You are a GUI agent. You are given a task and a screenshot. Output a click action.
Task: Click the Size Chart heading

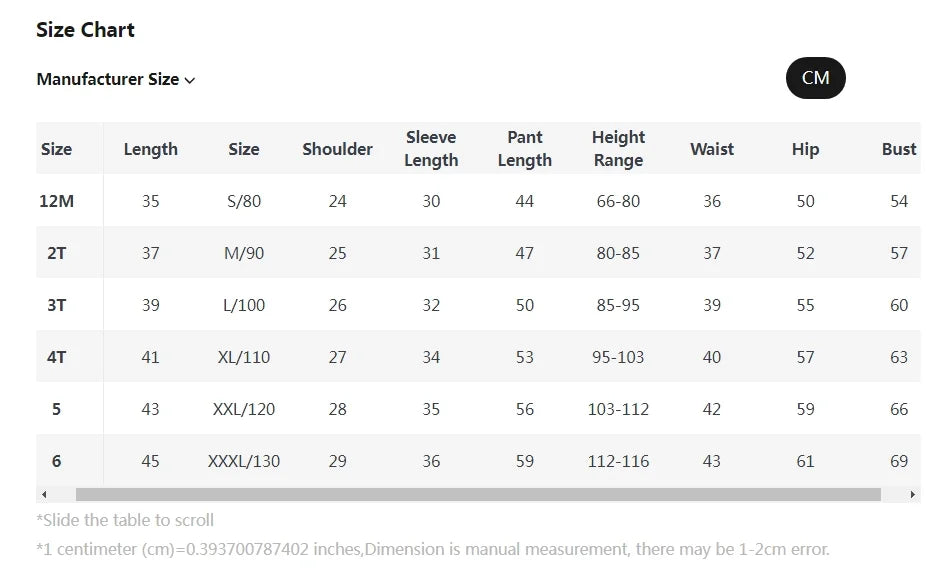pyautogui.click(x=85, y=30)
